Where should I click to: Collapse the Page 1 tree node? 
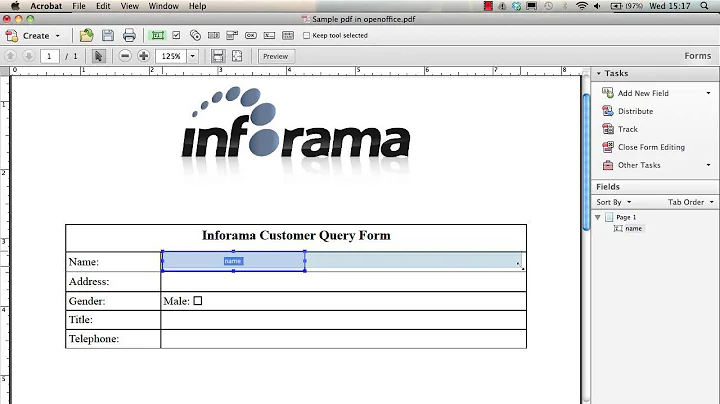pyautogui.click(x=597, y=217)
